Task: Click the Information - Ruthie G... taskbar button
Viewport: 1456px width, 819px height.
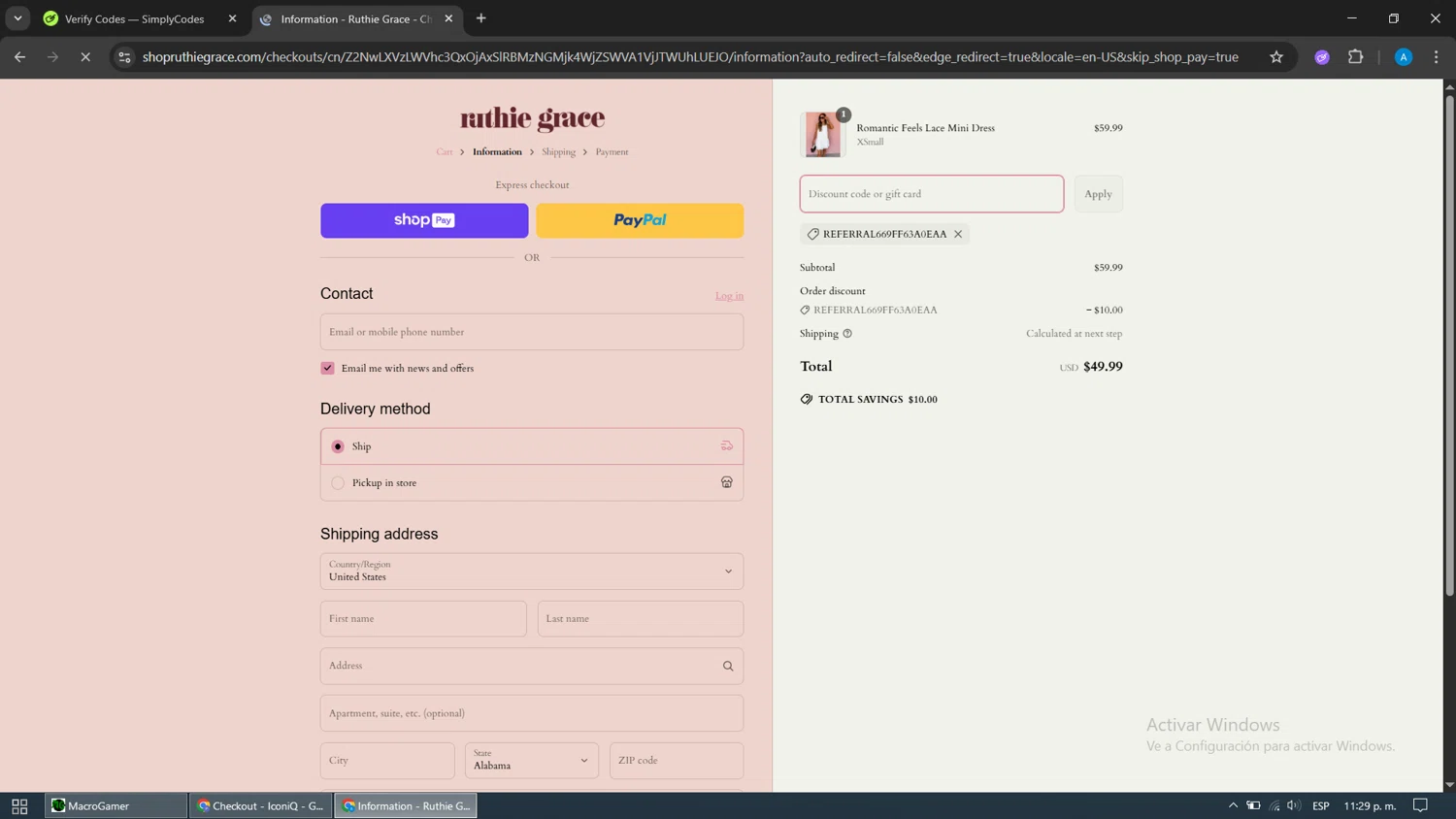Action: click(406, 806)
